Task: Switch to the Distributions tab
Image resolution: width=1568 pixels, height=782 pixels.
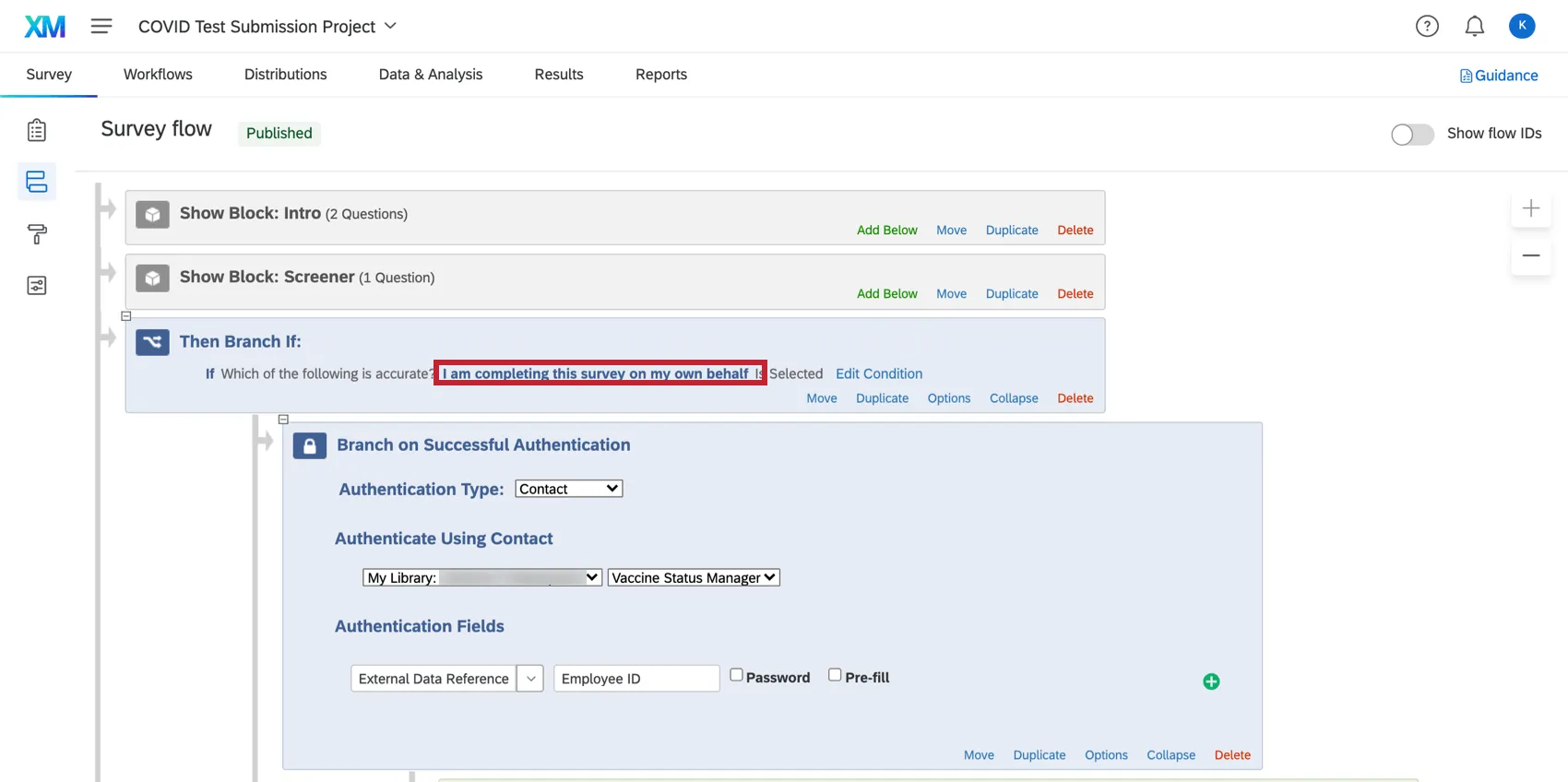Action: pos(285,75)
